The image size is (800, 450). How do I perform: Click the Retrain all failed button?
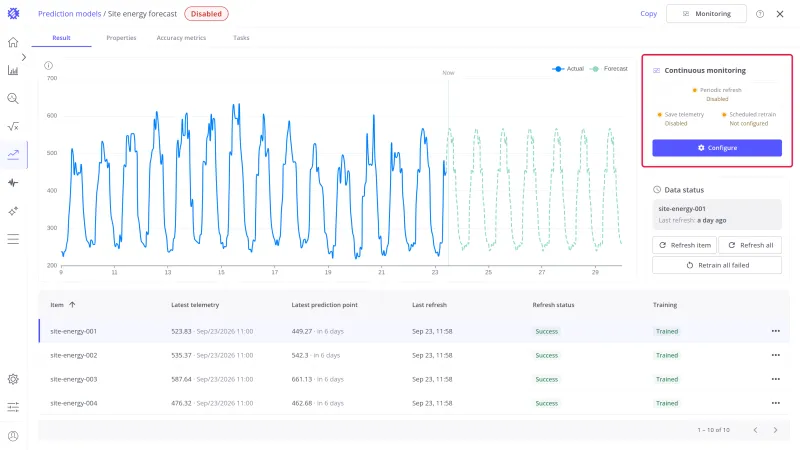717,265
